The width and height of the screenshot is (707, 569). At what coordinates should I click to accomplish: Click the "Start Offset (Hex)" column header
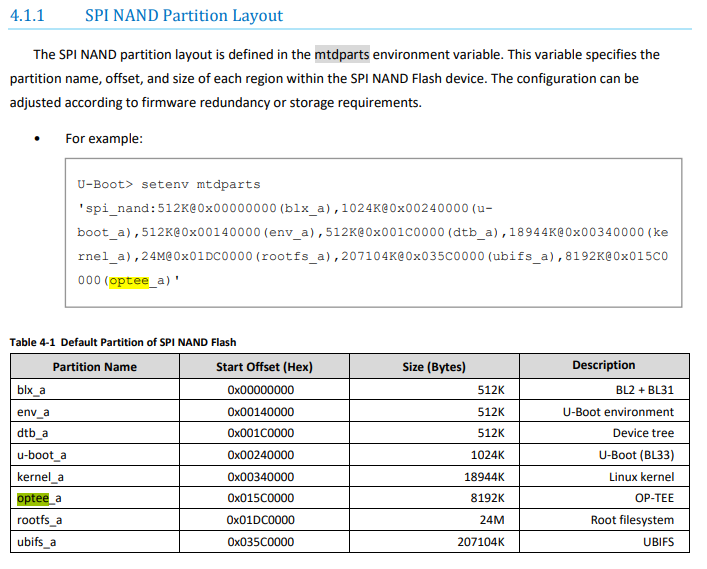point(265,366)
